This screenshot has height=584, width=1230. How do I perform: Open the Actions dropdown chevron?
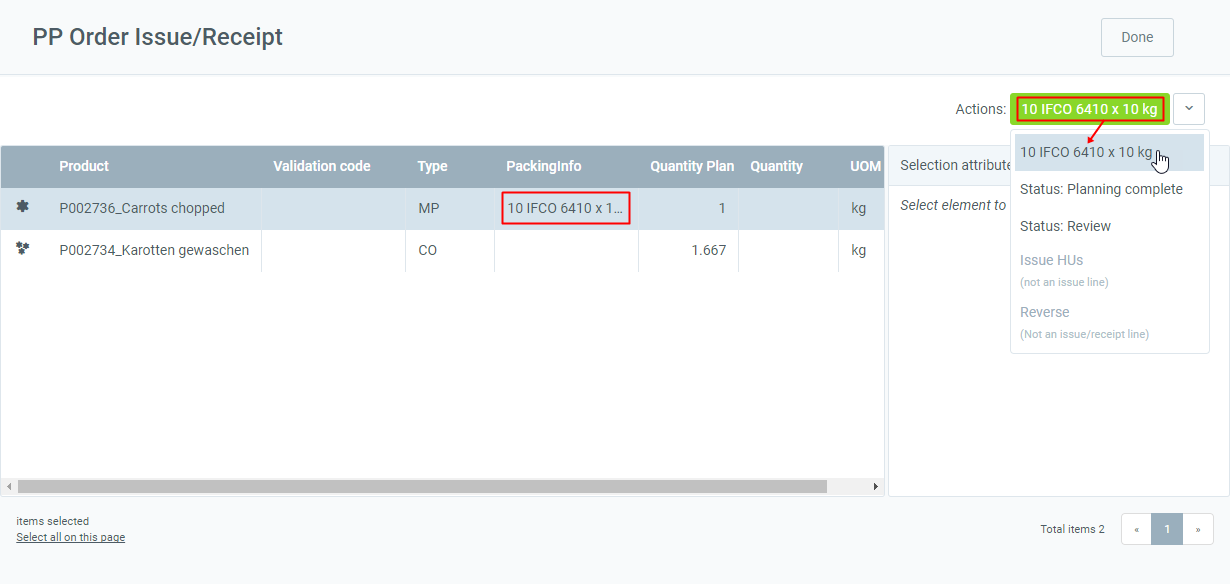(1189, 108)
